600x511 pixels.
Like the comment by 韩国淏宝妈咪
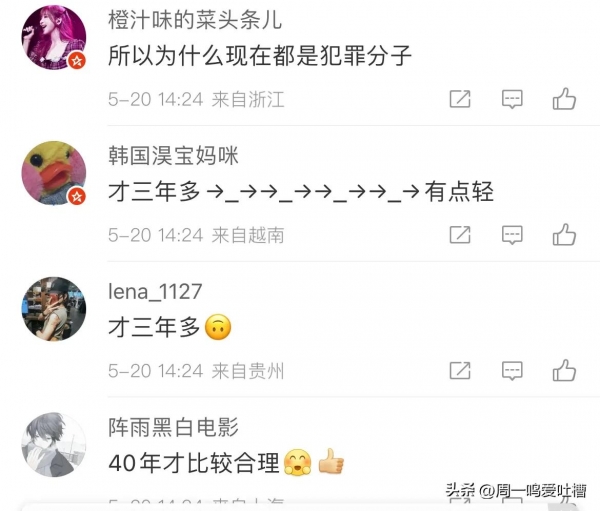click(x=564, y=234)
